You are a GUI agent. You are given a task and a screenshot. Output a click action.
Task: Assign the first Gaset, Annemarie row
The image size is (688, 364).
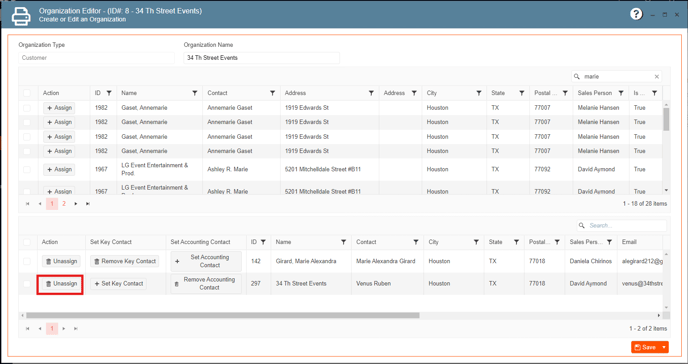pyautogui.click(x=59, y=108)
